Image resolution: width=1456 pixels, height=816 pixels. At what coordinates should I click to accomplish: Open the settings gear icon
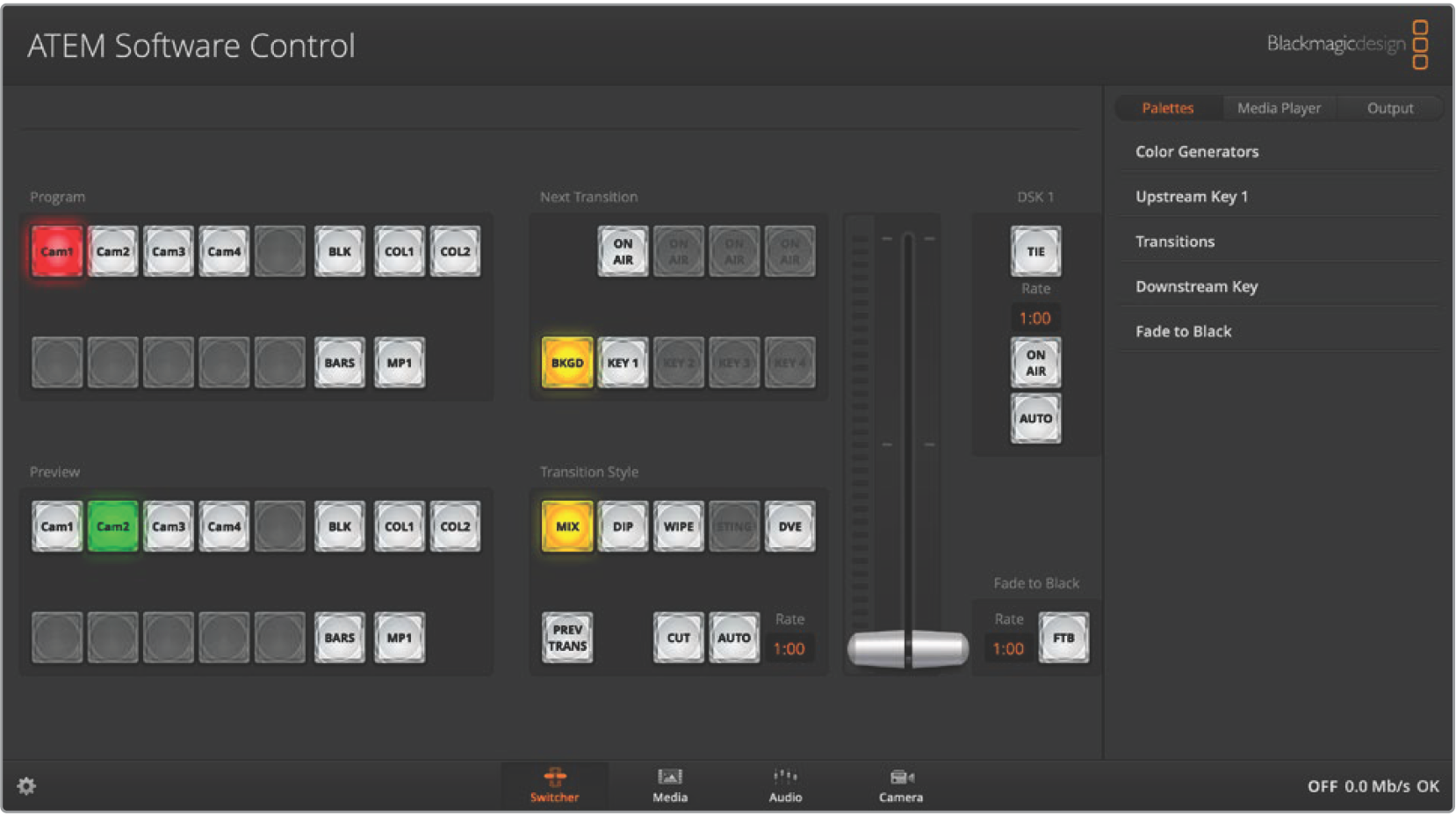click(26, 786)
